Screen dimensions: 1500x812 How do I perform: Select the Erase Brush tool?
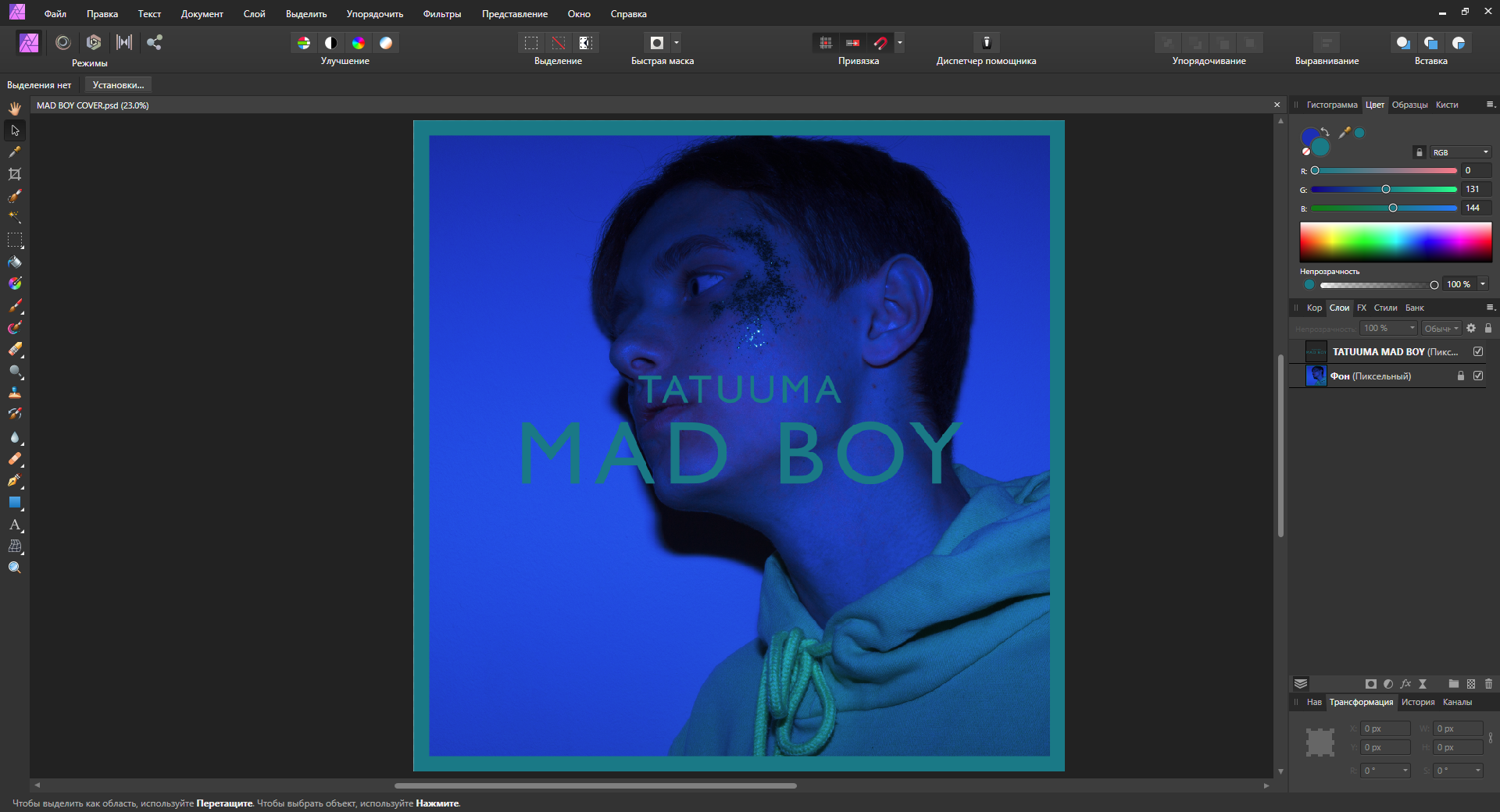pos(15,349)
